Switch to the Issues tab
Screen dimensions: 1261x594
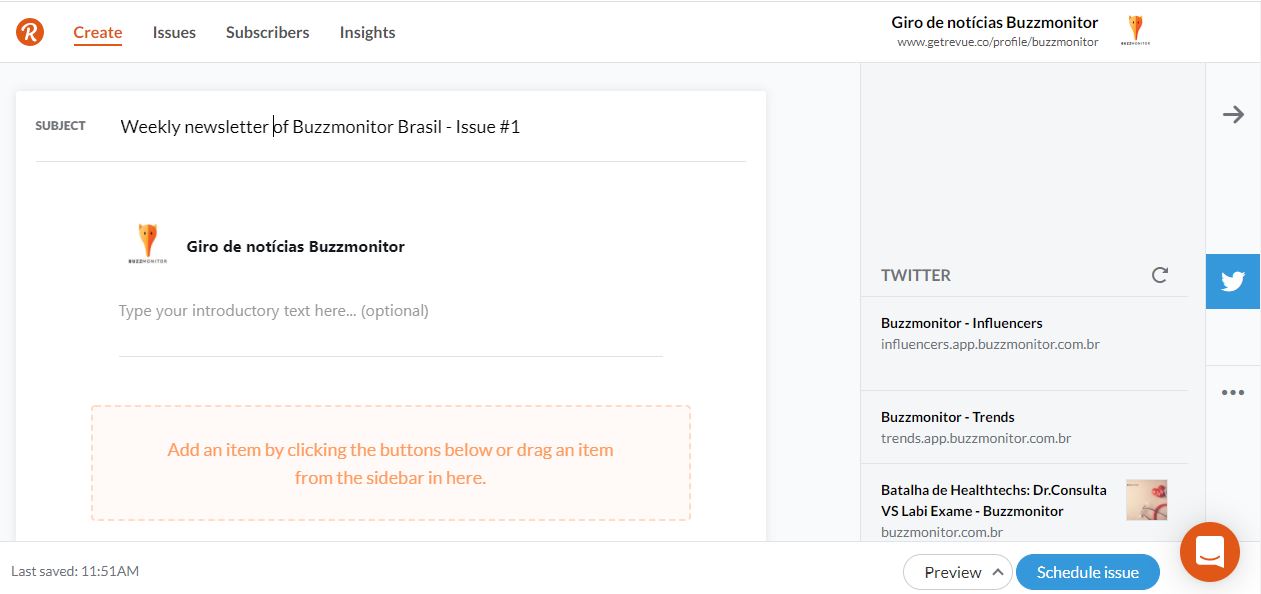[x=174, y=32]
